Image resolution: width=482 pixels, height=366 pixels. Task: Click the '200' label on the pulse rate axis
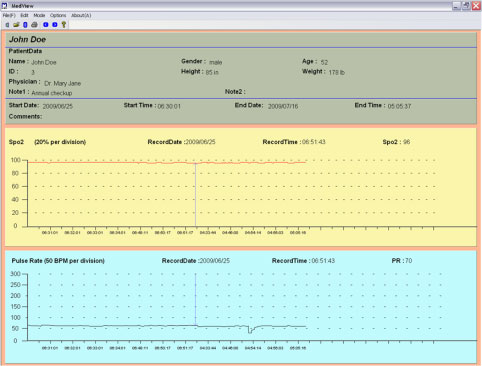(15, 296)
